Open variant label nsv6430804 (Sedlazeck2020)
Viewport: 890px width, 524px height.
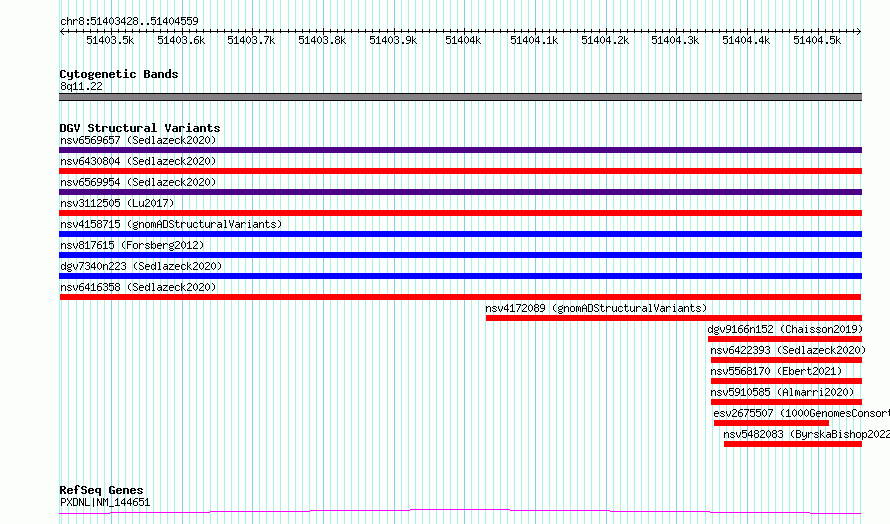[x=138, y=161]
